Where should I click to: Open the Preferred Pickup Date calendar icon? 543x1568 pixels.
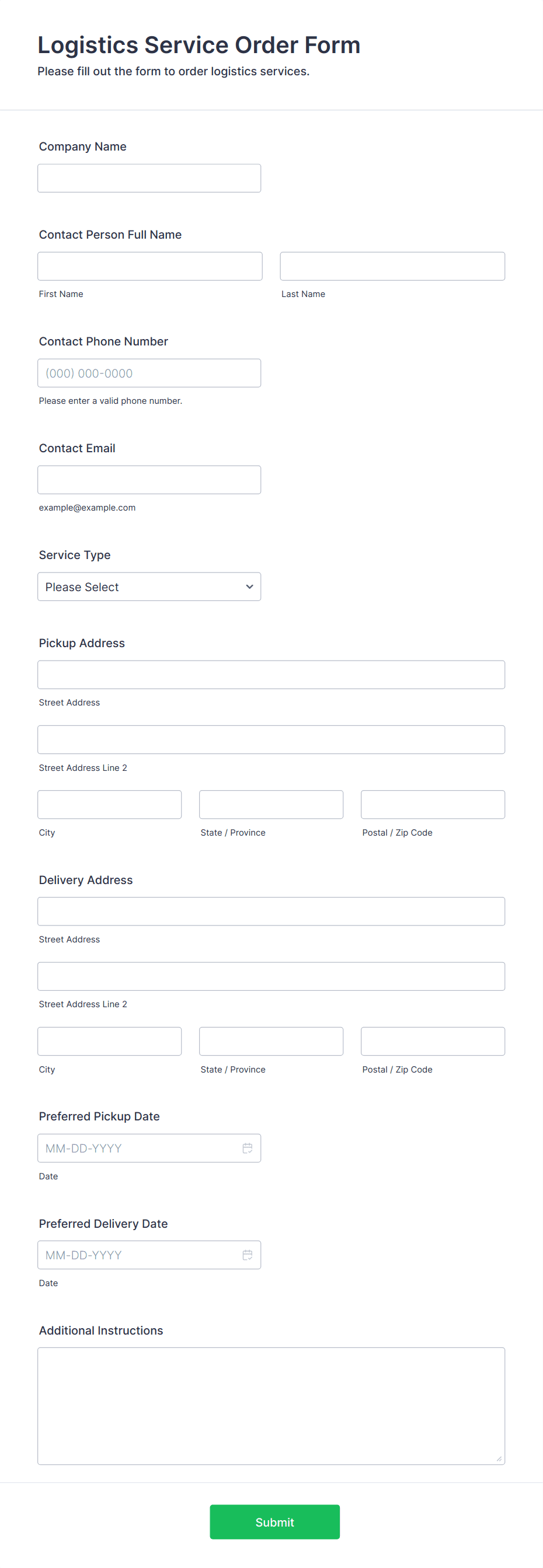click(247, 1148)
